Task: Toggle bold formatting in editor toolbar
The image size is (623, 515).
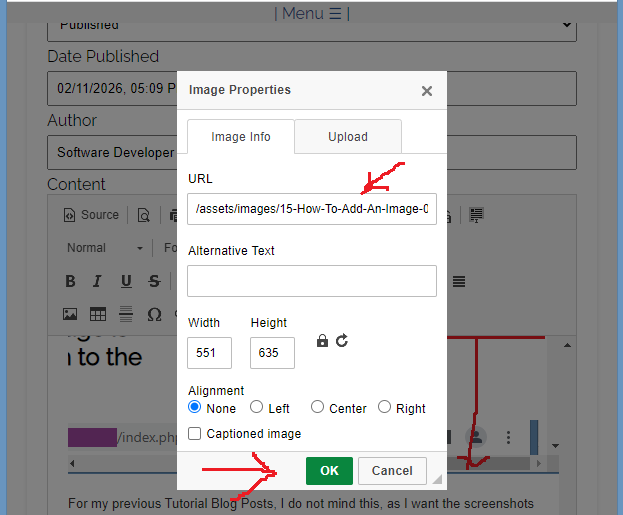Action: [x=70, y=281]
